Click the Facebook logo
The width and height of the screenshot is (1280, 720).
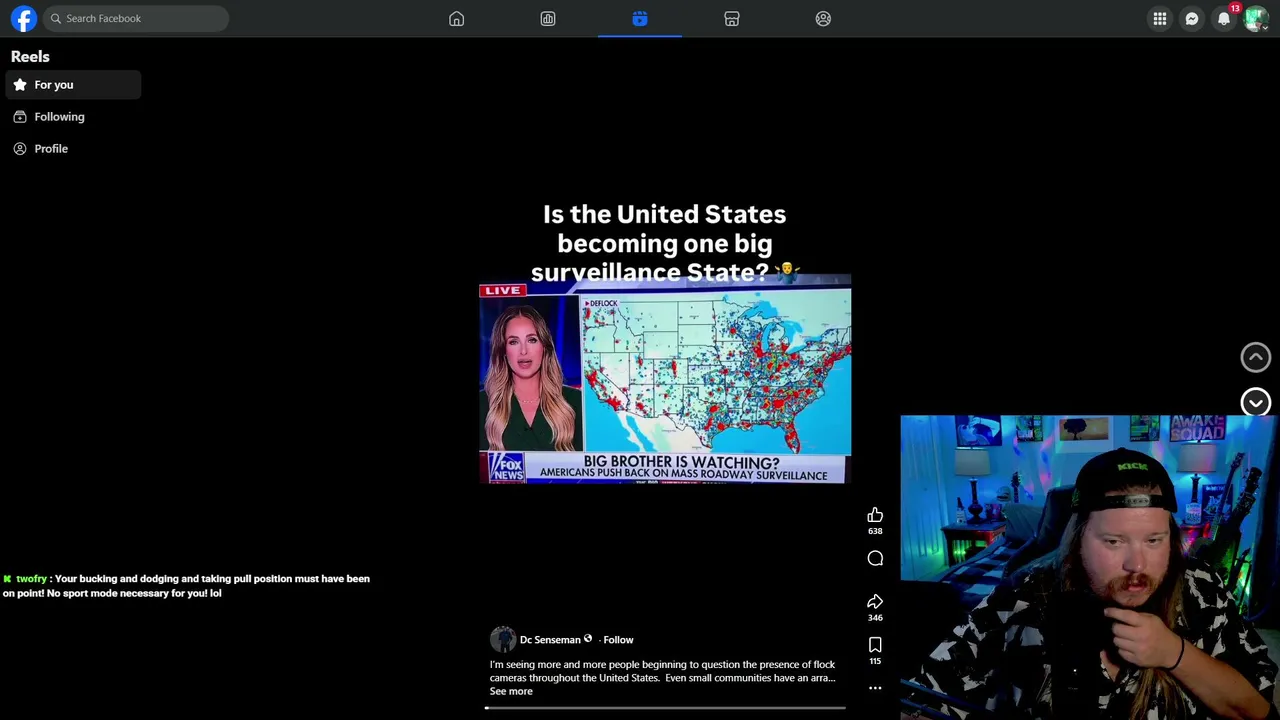pyautogui.click(x=24, y=18)
